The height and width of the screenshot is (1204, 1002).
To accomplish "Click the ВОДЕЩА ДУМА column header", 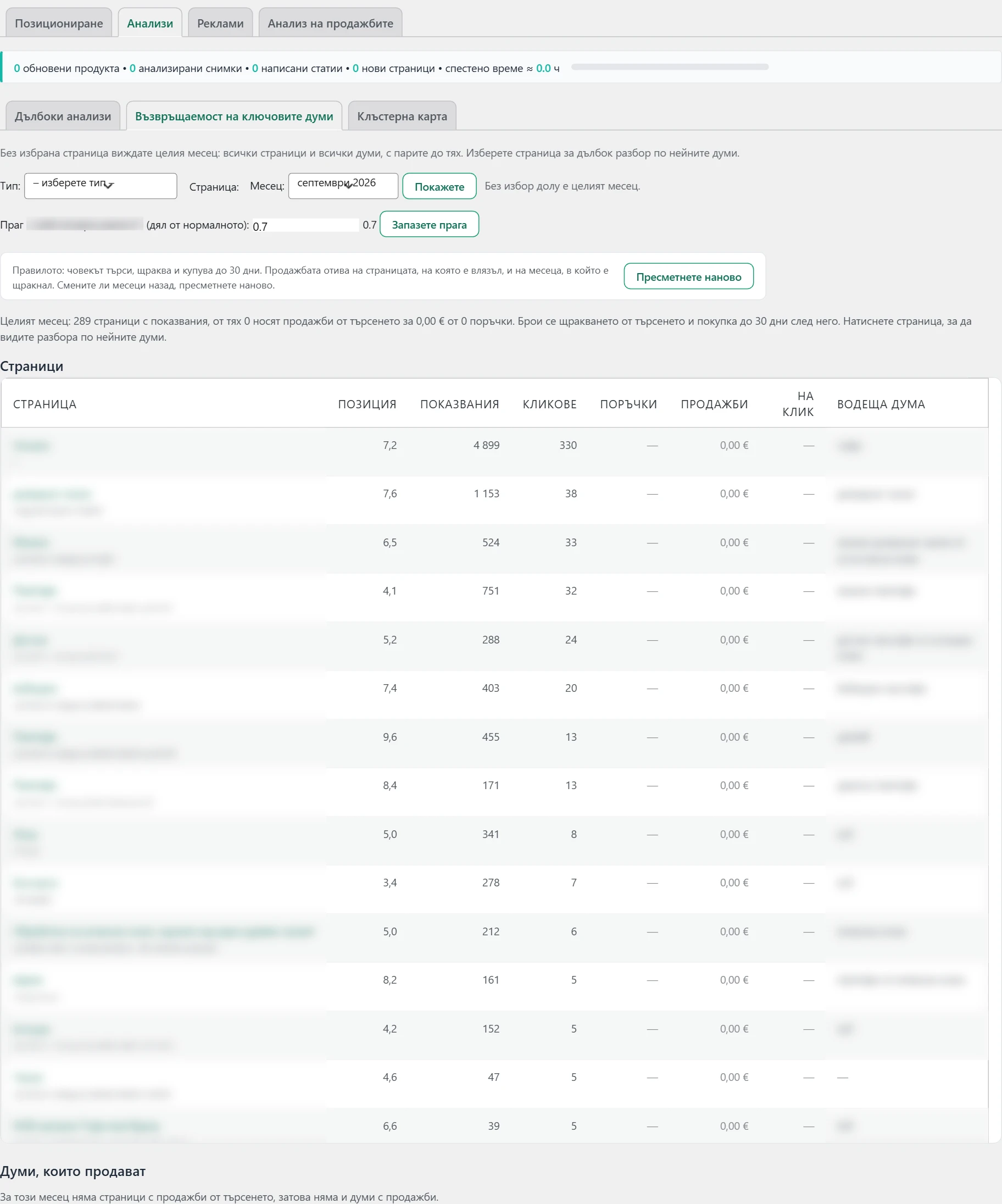I will tap(881, 404).
